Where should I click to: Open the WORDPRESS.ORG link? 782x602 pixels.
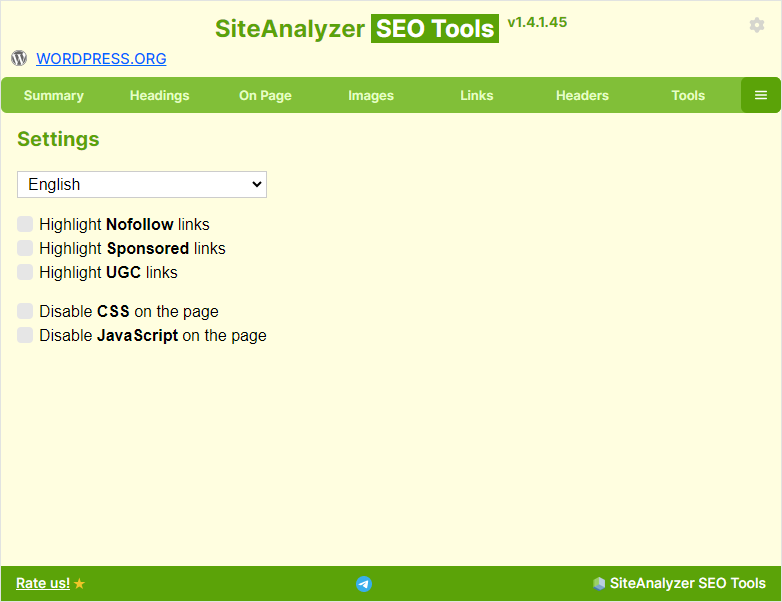tap(101, 59)
